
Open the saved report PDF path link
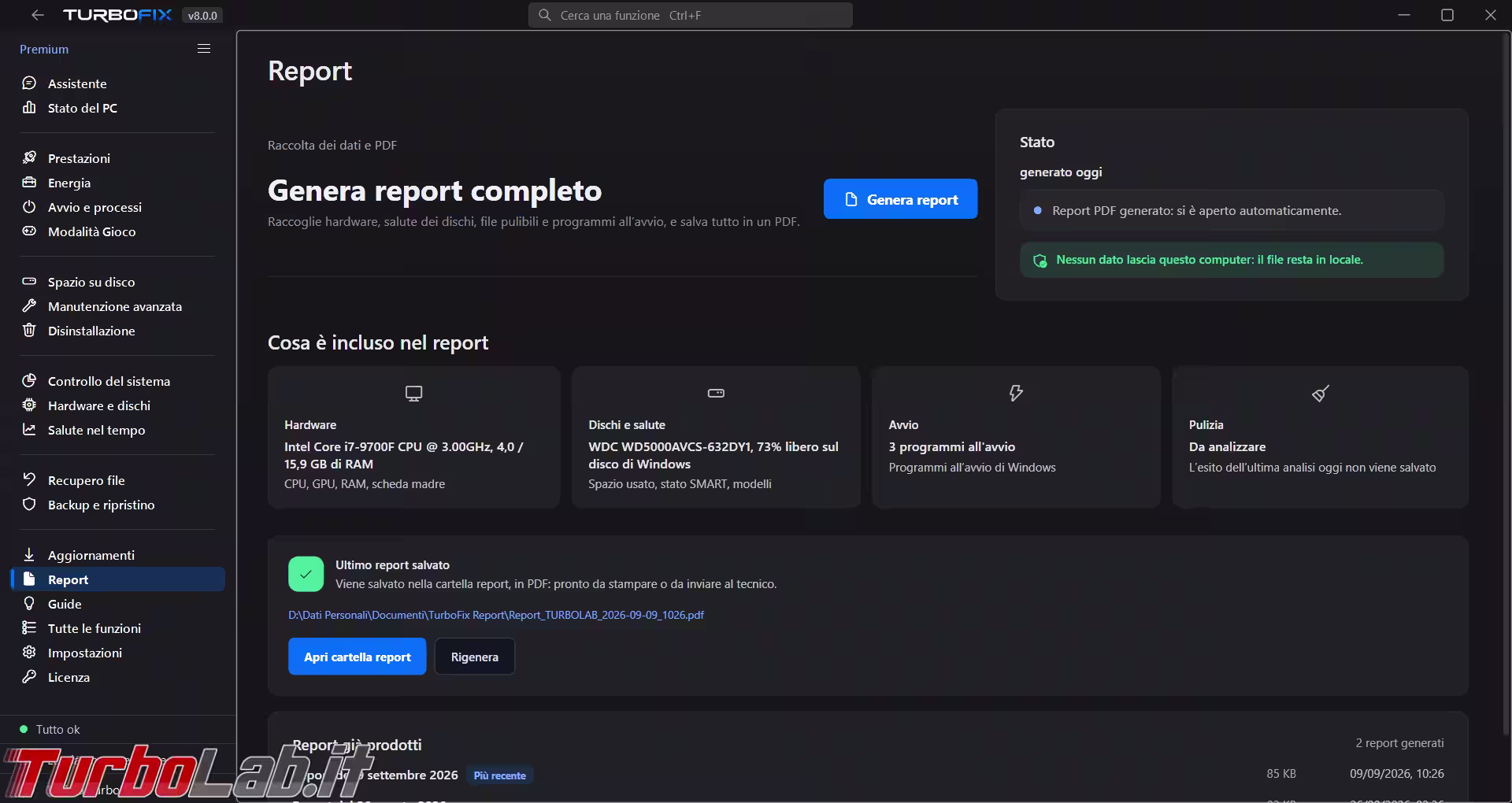pyautogui.click(x=496, y=615)
